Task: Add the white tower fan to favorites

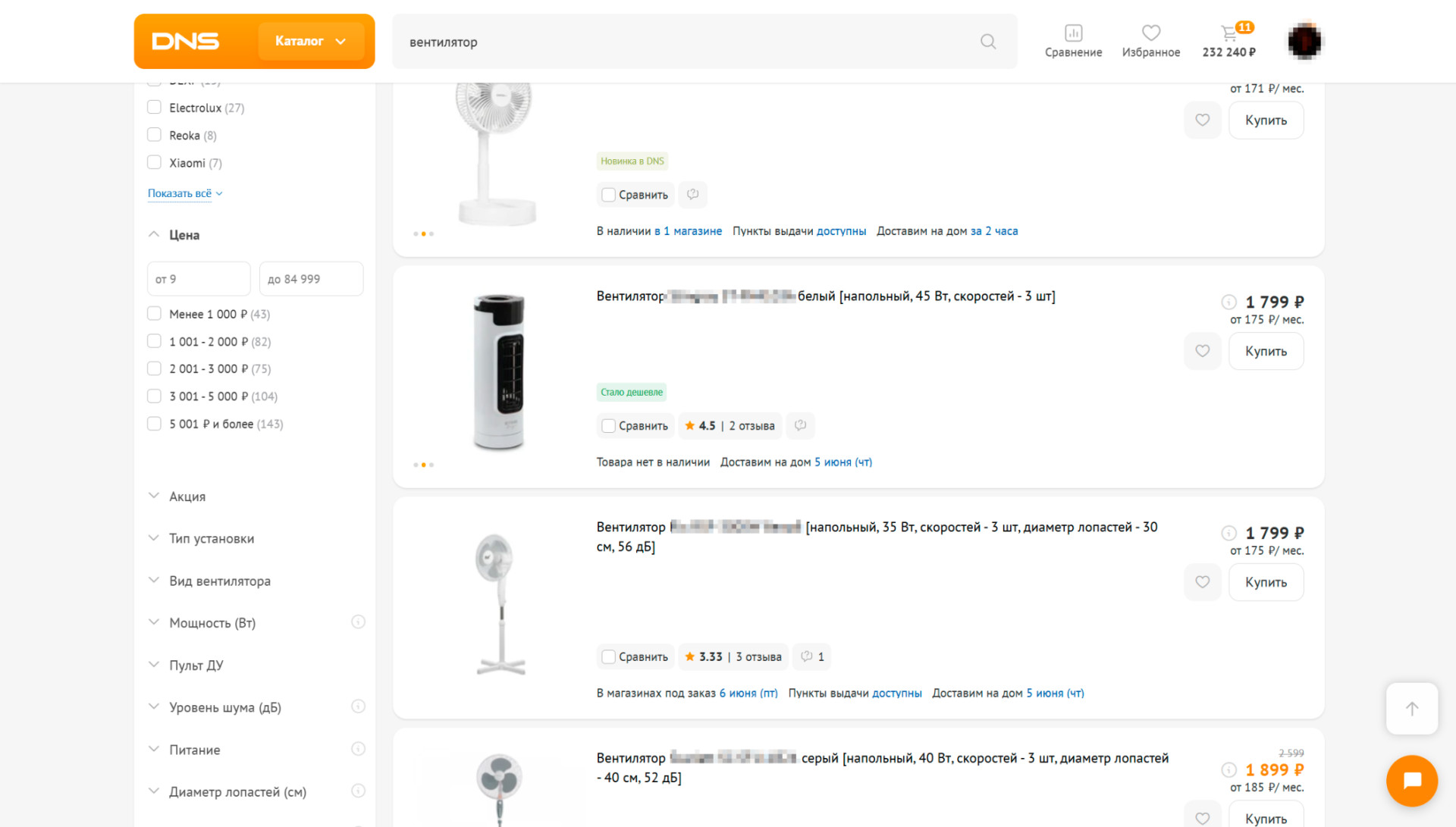Action: tap(1202, 351)
